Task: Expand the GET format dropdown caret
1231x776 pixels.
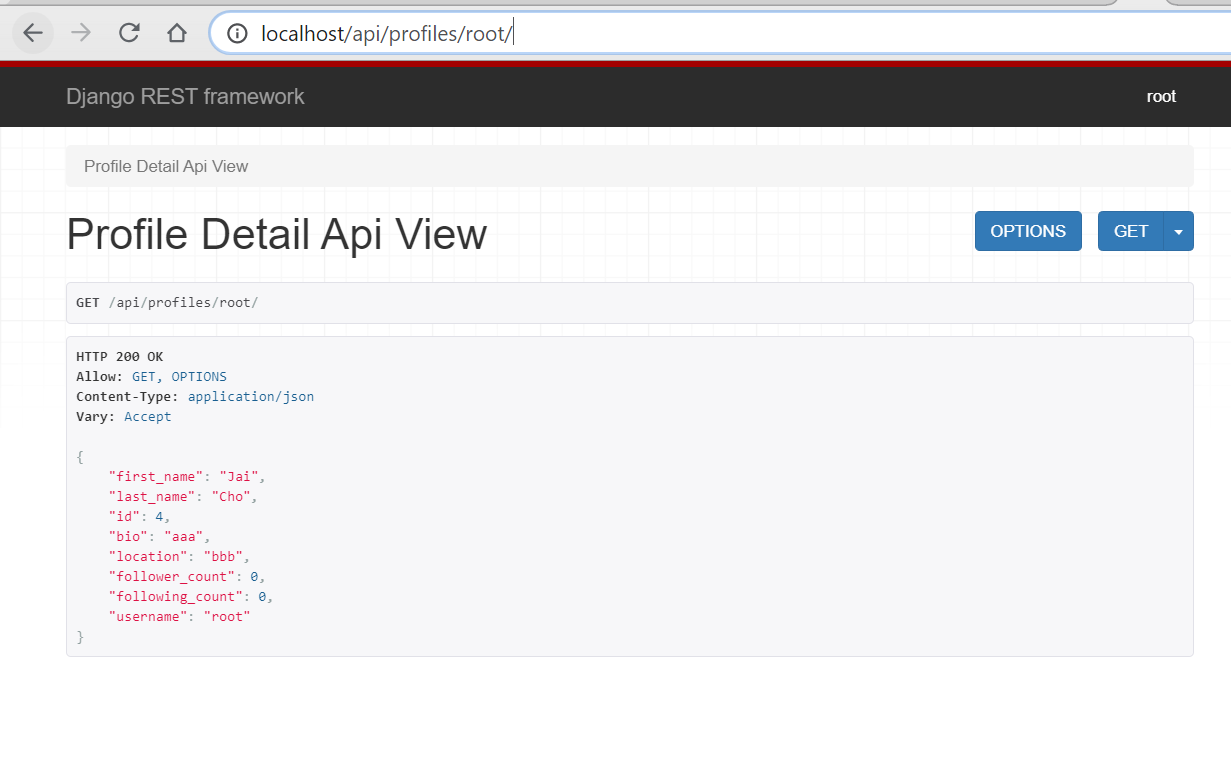Action: click(1178, 231)
